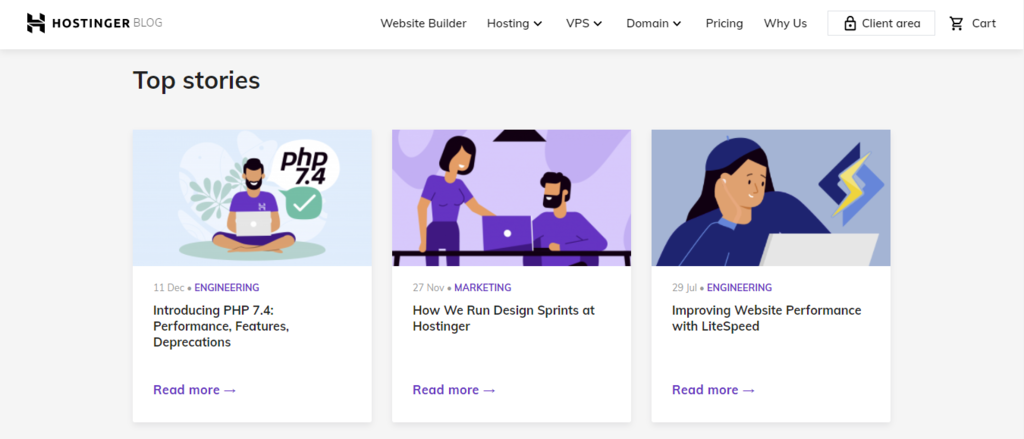
Task: Open the shopping cart icon
Action: (x=957, y=23)
